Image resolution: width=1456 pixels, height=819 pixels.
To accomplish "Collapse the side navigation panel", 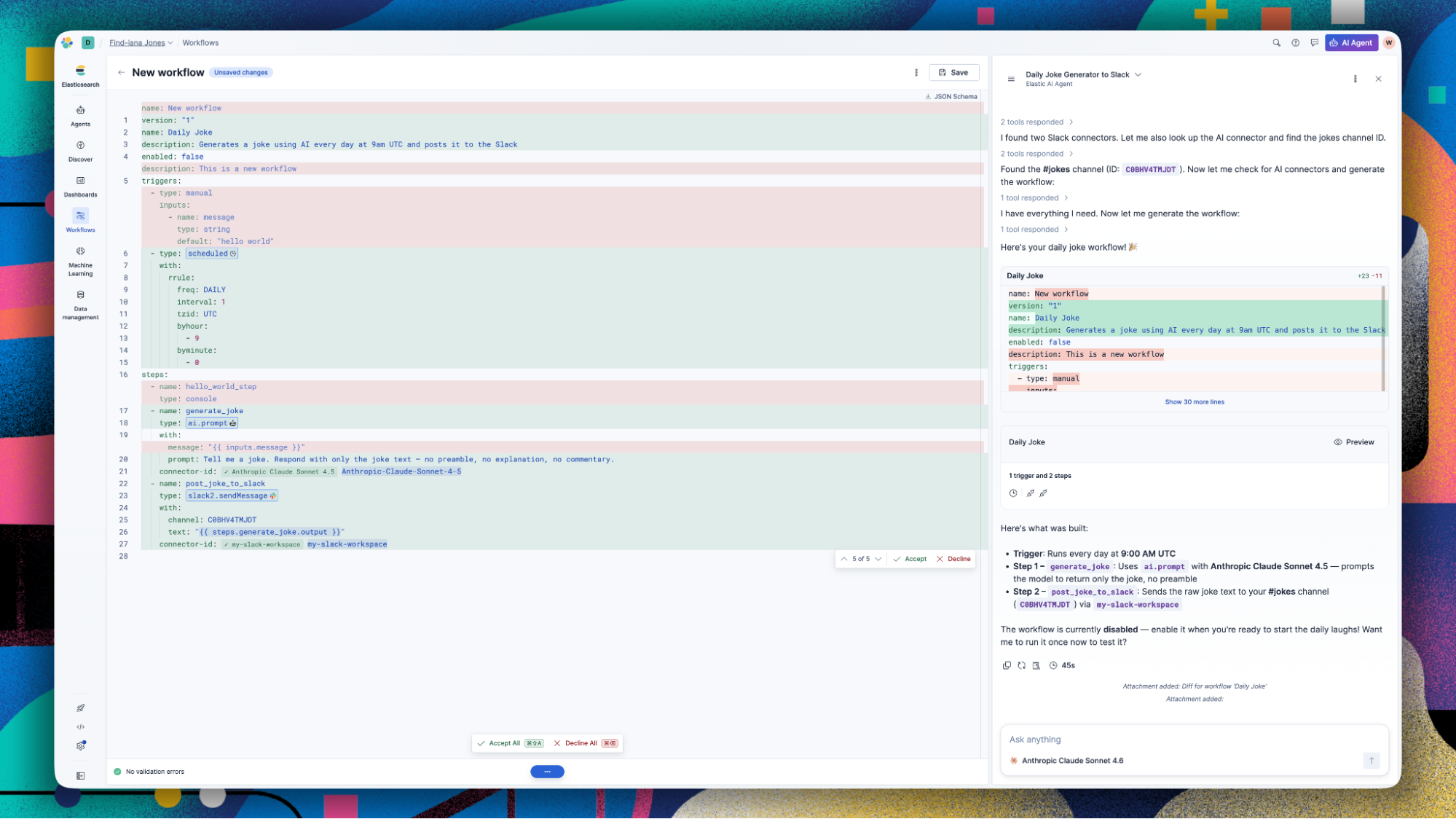I will tap(81, 776).
